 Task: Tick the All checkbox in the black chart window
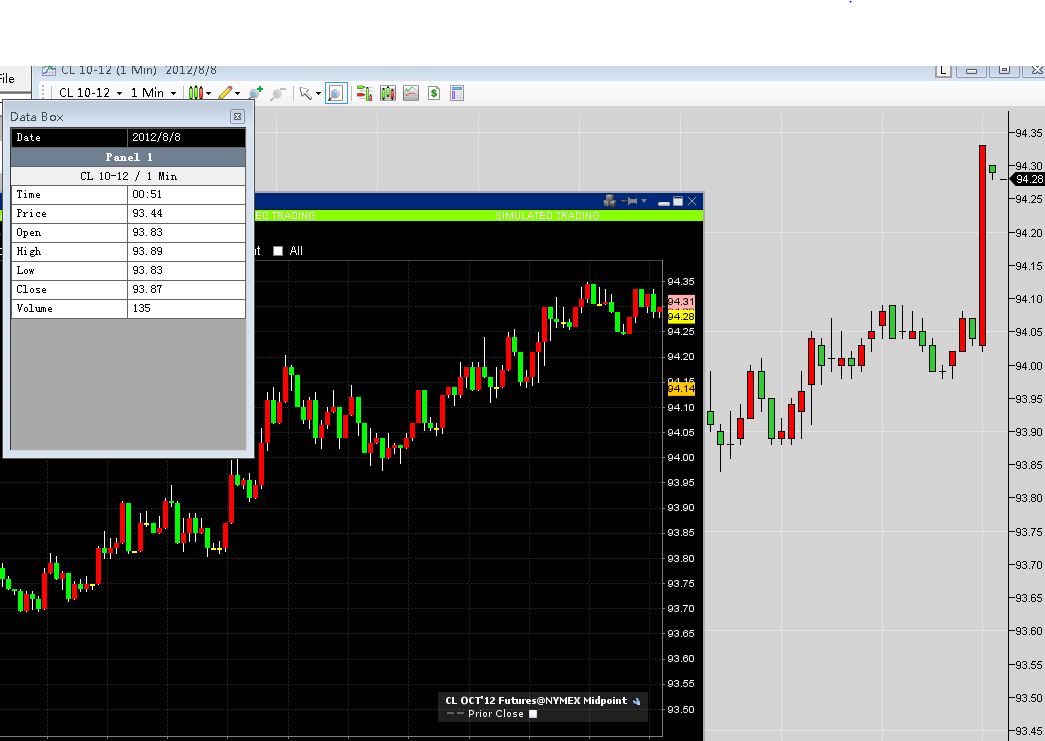tap(278, 251)
